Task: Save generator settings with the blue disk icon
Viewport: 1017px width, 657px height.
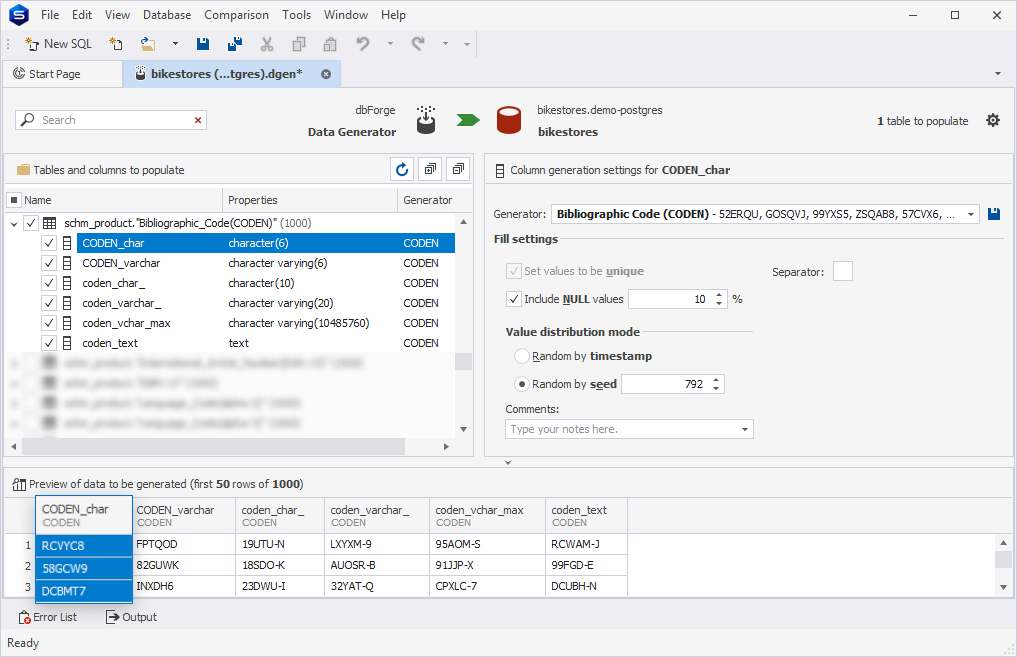Action: (x=994, y=214)
